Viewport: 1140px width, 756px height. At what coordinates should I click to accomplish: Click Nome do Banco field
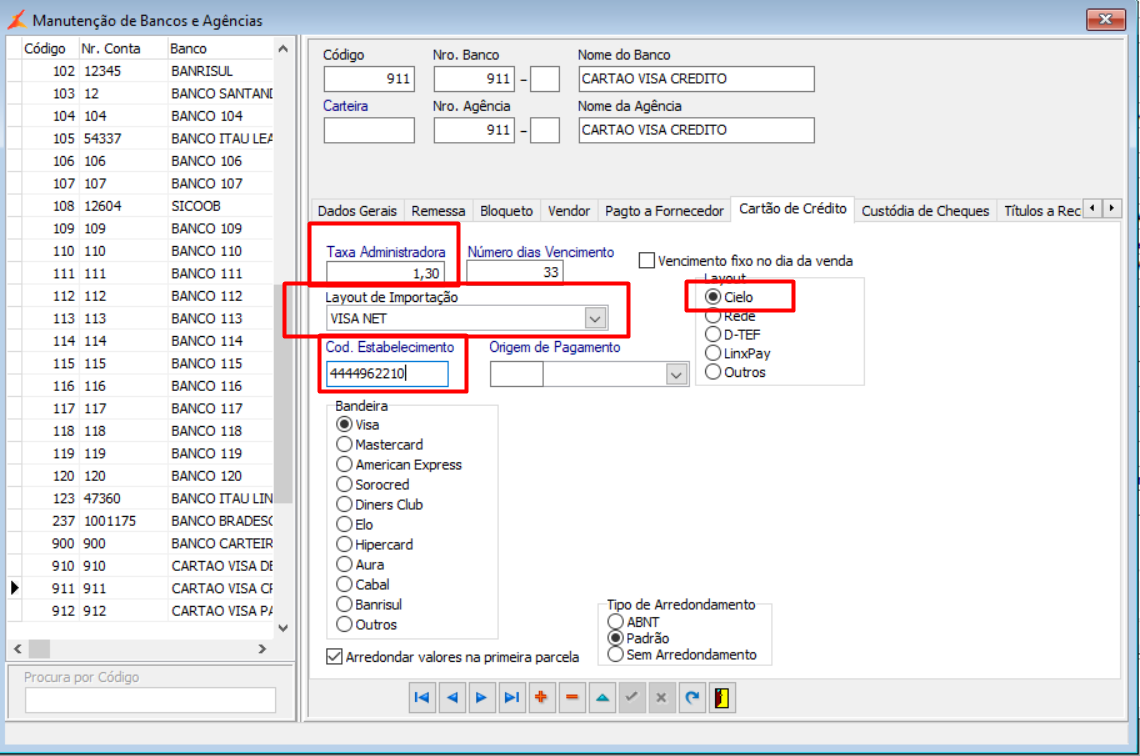tap(696, 79)
